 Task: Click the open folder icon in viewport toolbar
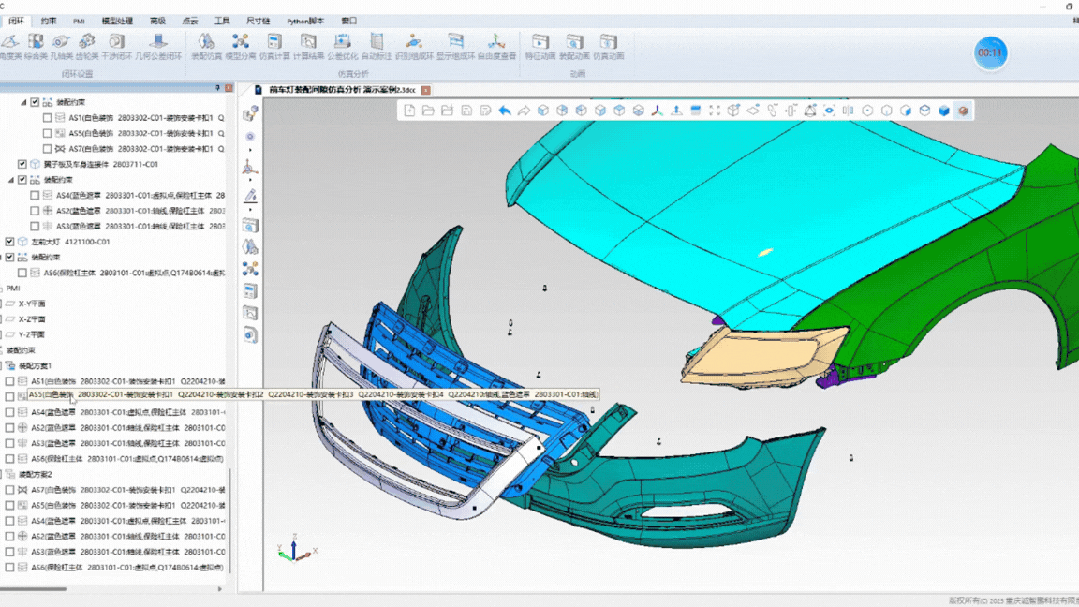(x=428, y=110)
